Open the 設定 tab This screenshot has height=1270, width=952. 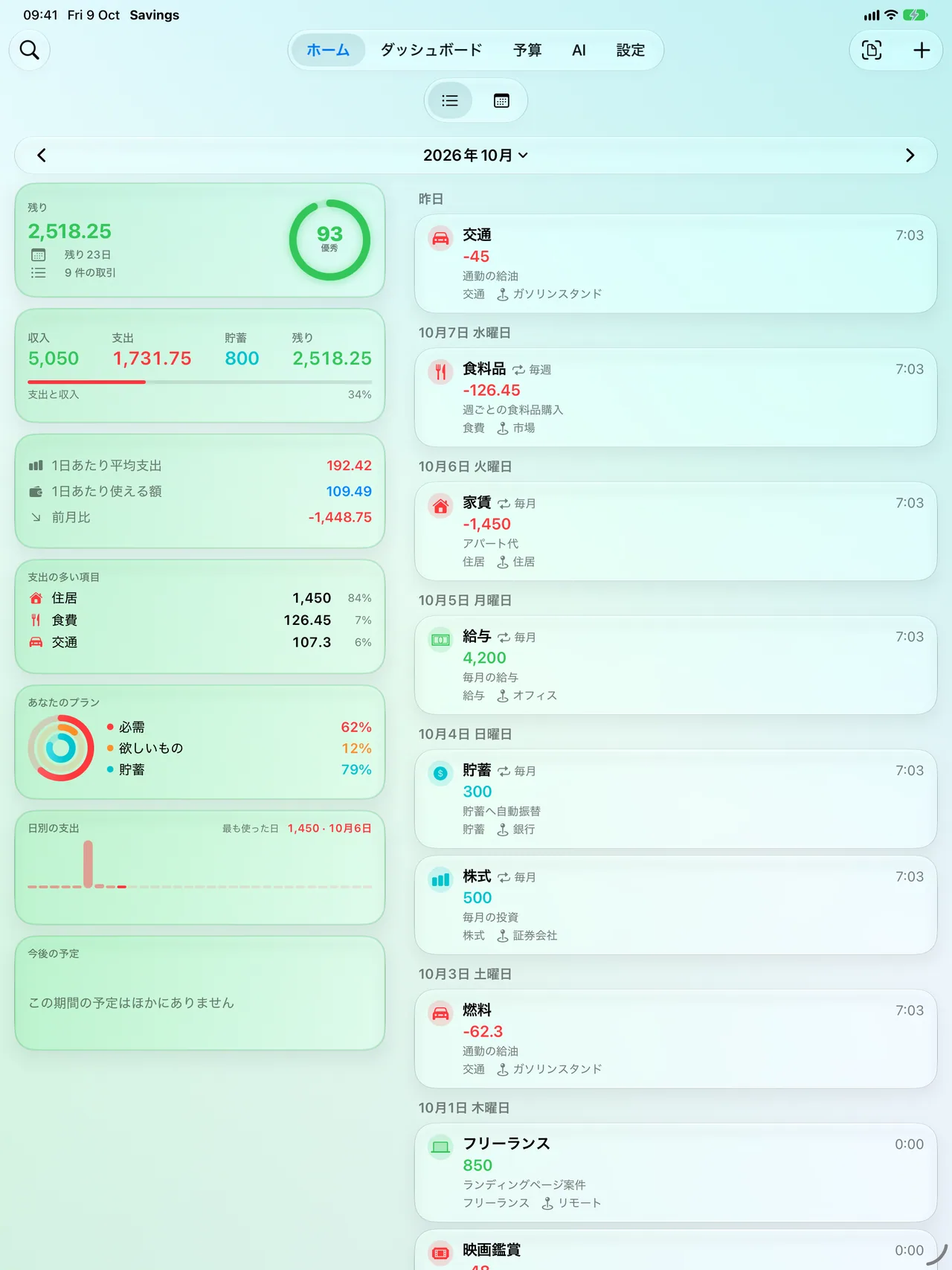[x=630, y=50]
